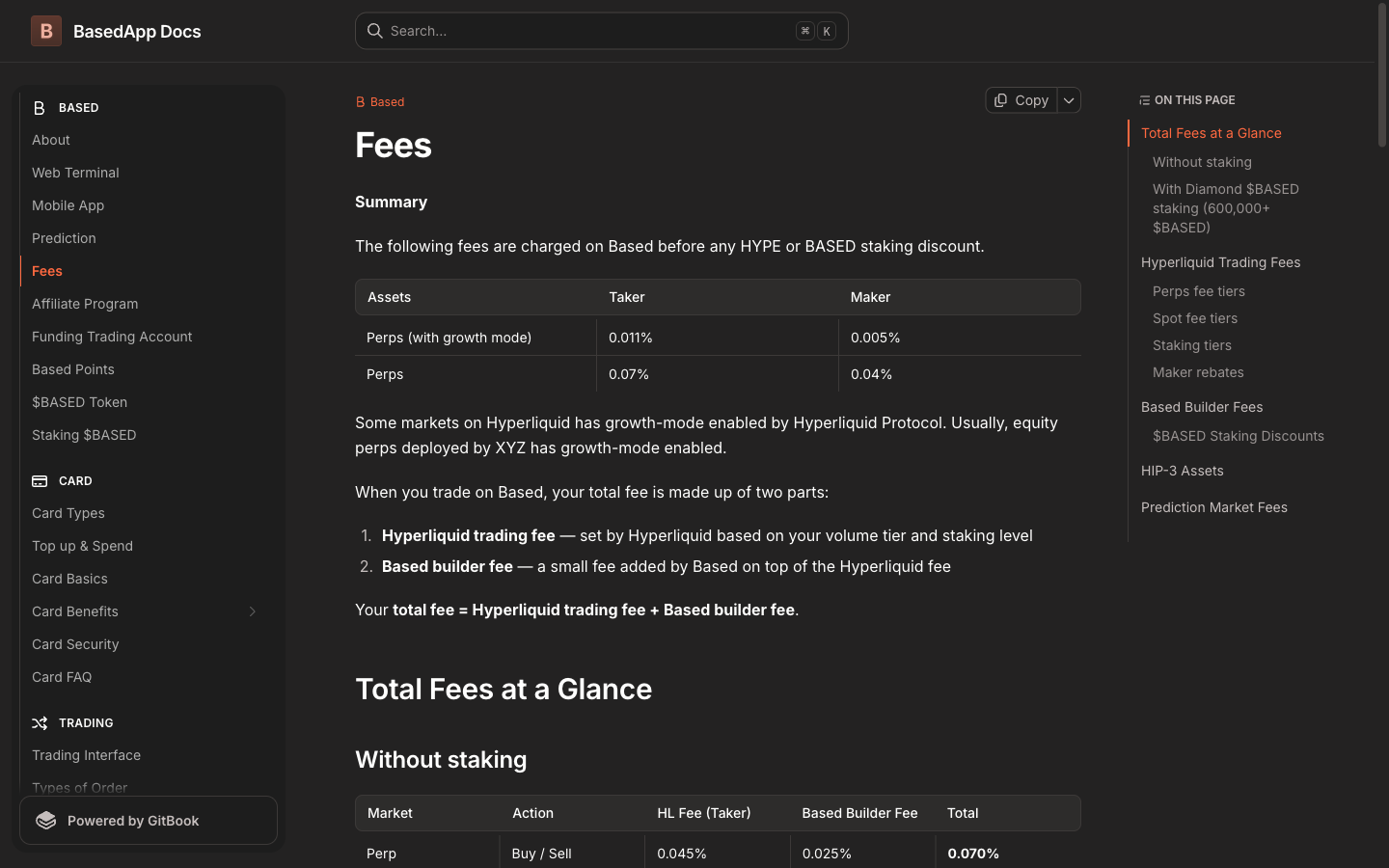1389x868 pixels.
Task: Jump to Spot fee tiers
Action: point(1194,318)
